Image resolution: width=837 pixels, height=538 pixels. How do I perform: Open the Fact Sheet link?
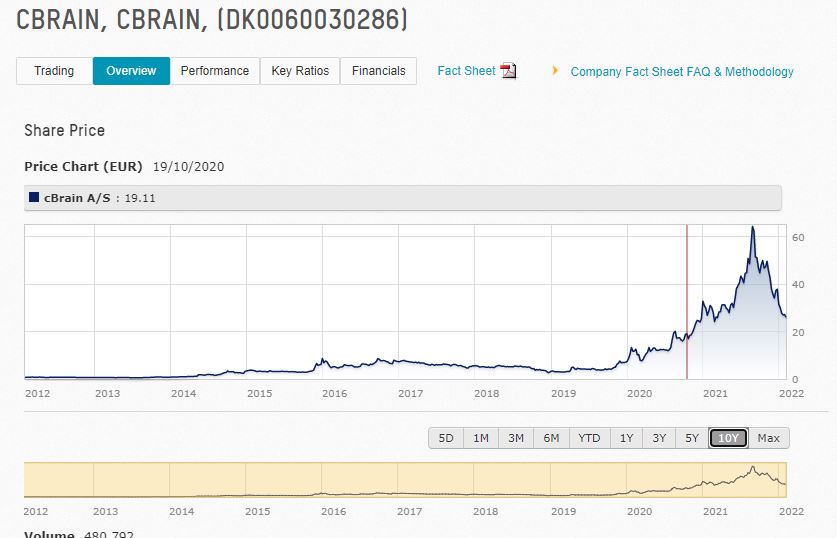click(466, 71)
